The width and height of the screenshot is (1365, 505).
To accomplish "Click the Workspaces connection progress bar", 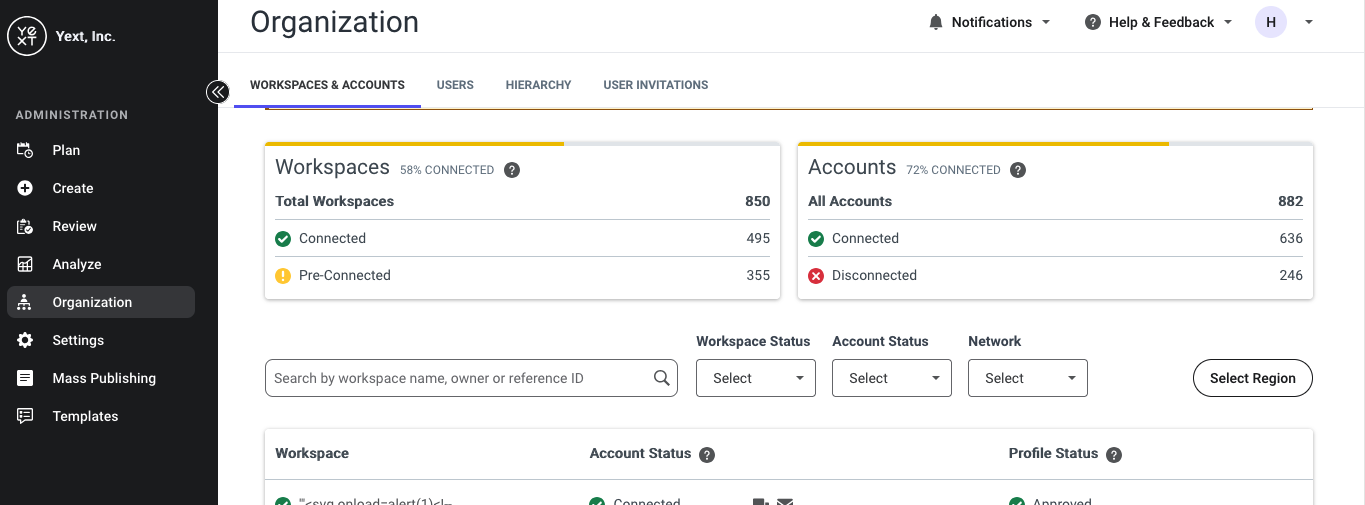I will [x=522, y=144].
